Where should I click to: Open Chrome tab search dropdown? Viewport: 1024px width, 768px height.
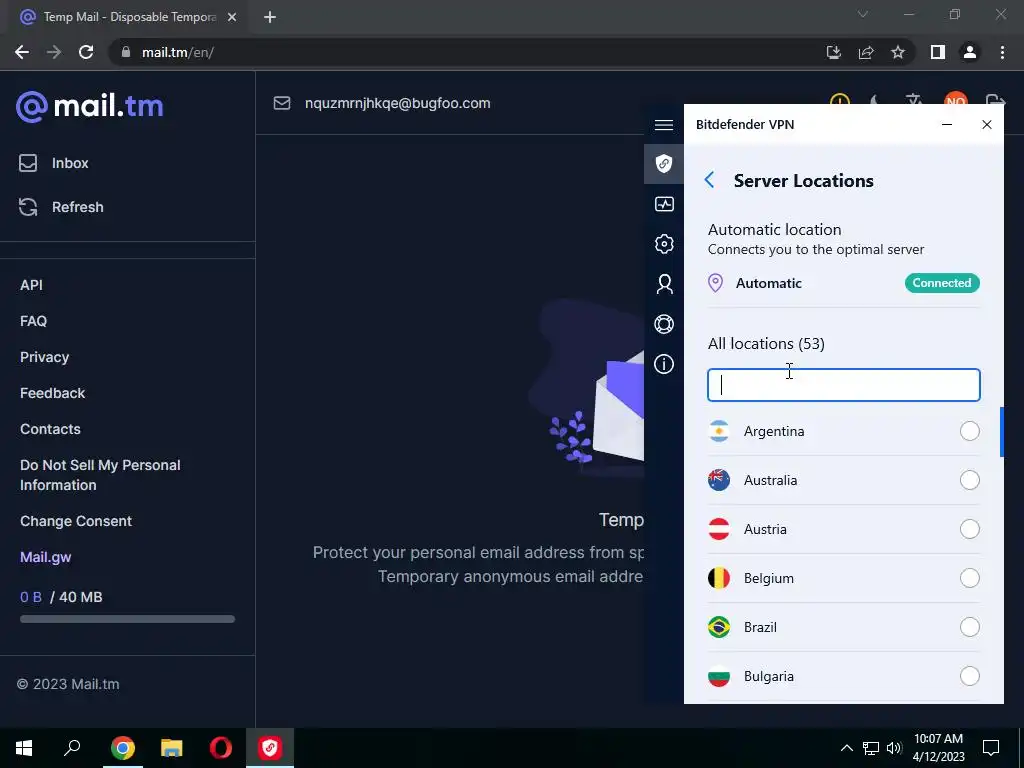[x=863, y=14]
